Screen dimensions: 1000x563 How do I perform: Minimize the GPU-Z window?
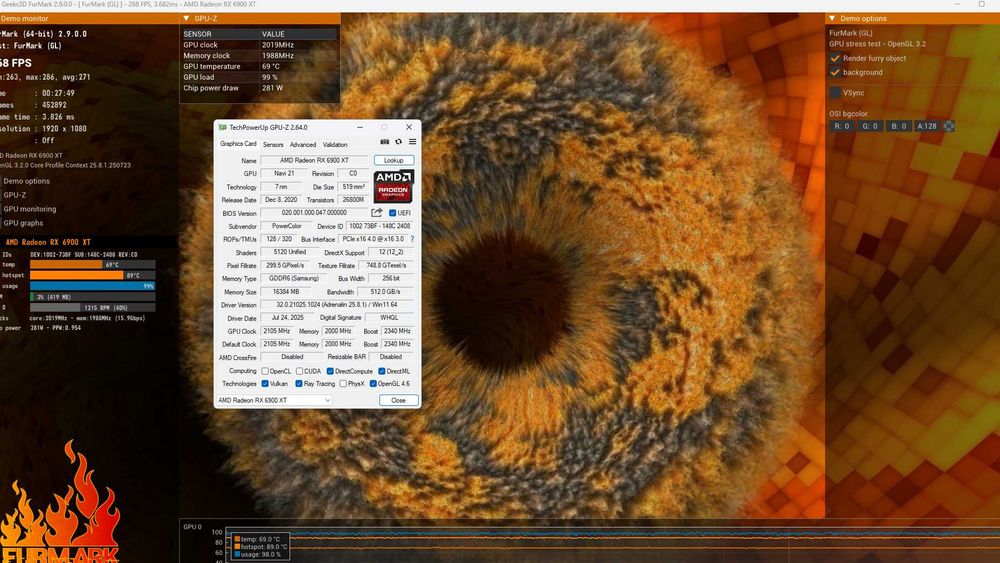click(x=360, y=127)
